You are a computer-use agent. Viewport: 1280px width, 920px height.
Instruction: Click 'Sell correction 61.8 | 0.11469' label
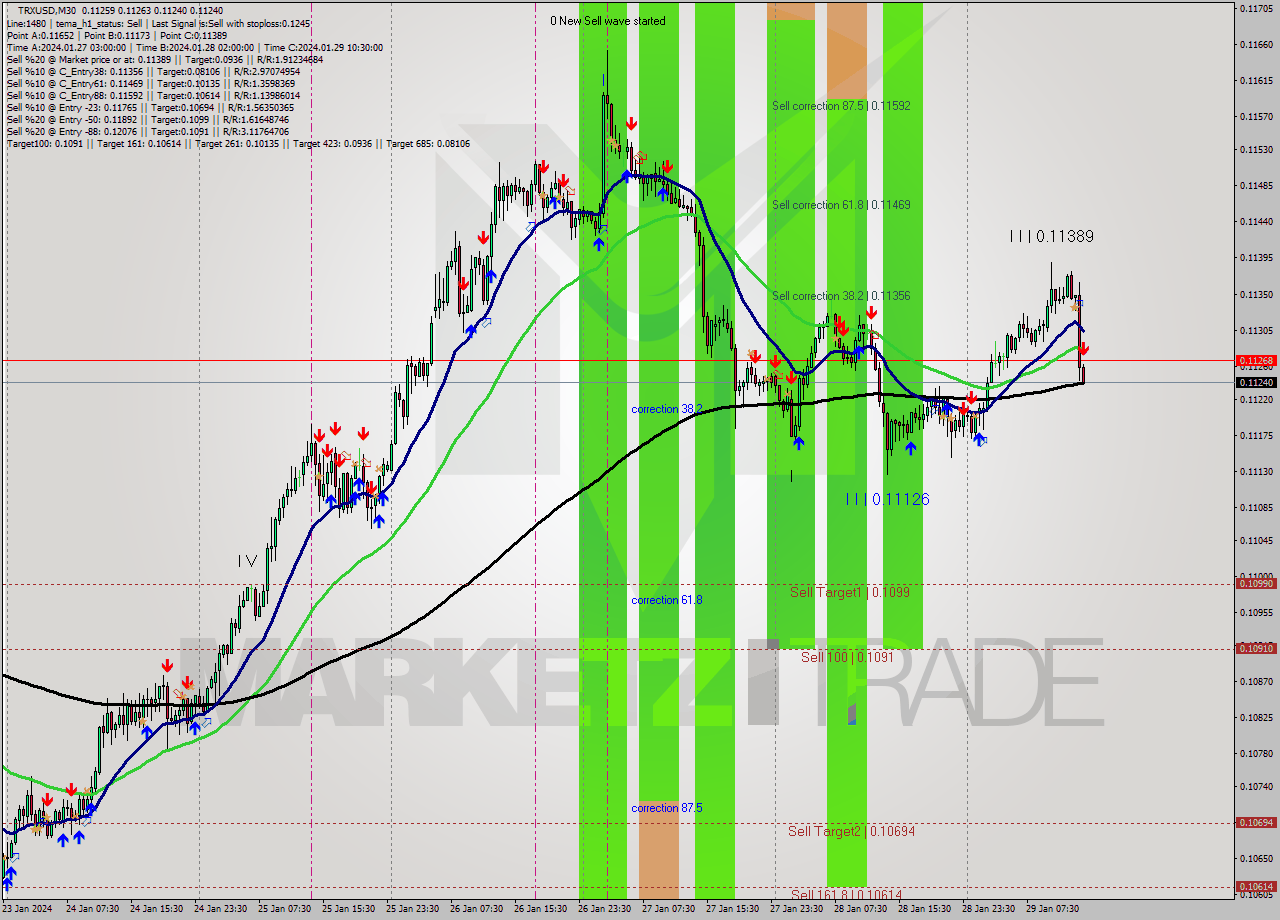click(x=841, y=204)
